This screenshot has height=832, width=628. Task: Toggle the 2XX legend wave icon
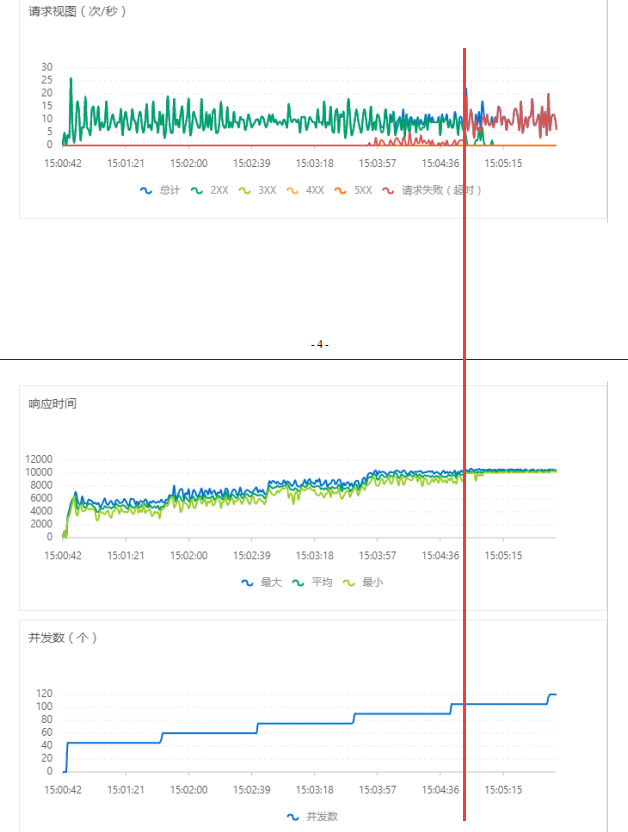197,190
